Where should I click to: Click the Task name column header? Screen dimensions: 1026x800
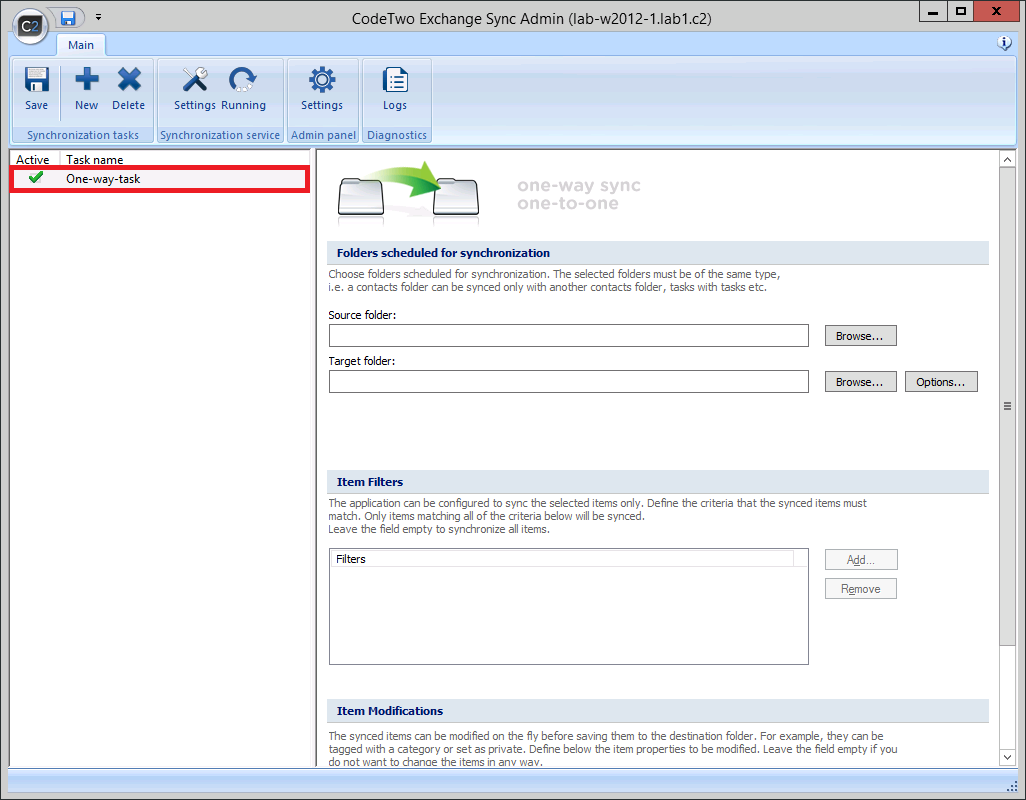point(95,160)
